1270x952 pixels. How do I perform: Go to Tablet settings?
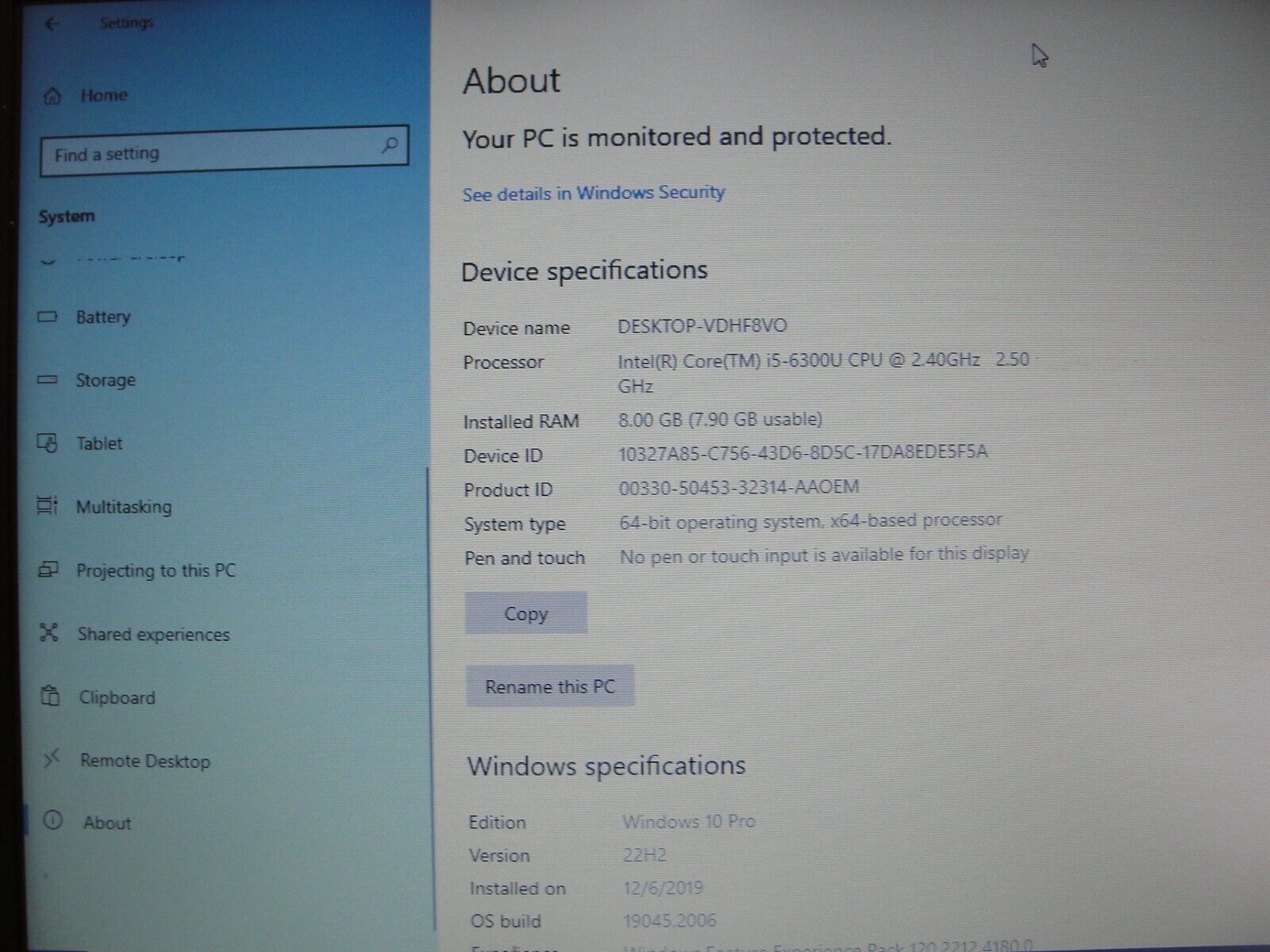(x=99, y=443)
